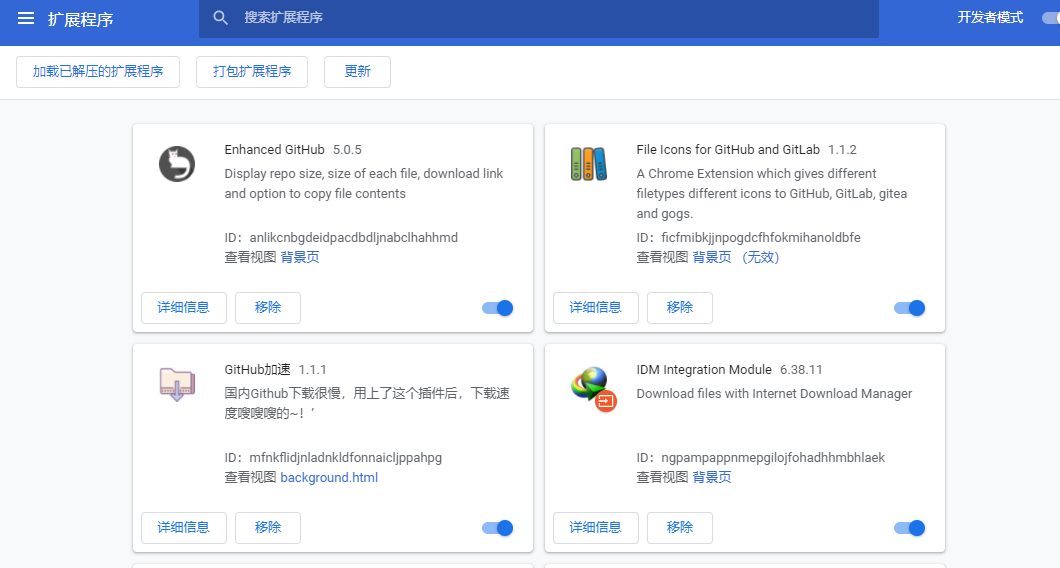Click the 打包扩展程序 button
Viewport: 1060px width, 568px height.
[x=252, y=72]
